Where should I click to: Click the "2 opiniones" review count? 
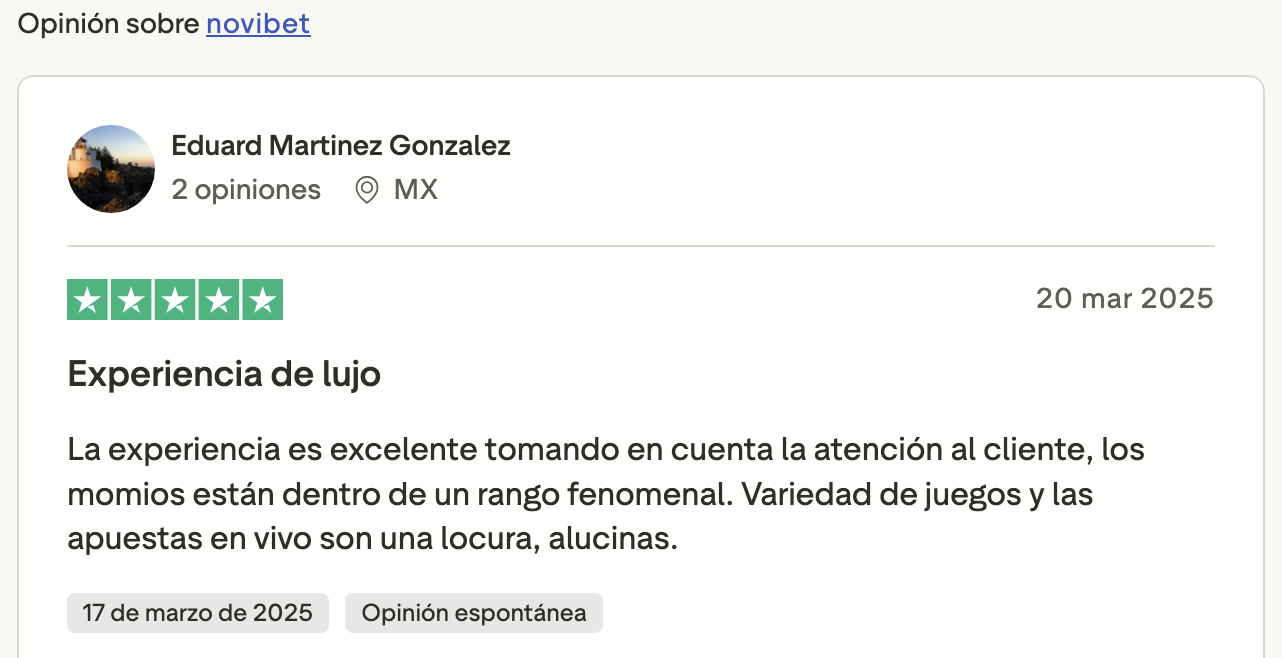point(246,190)
